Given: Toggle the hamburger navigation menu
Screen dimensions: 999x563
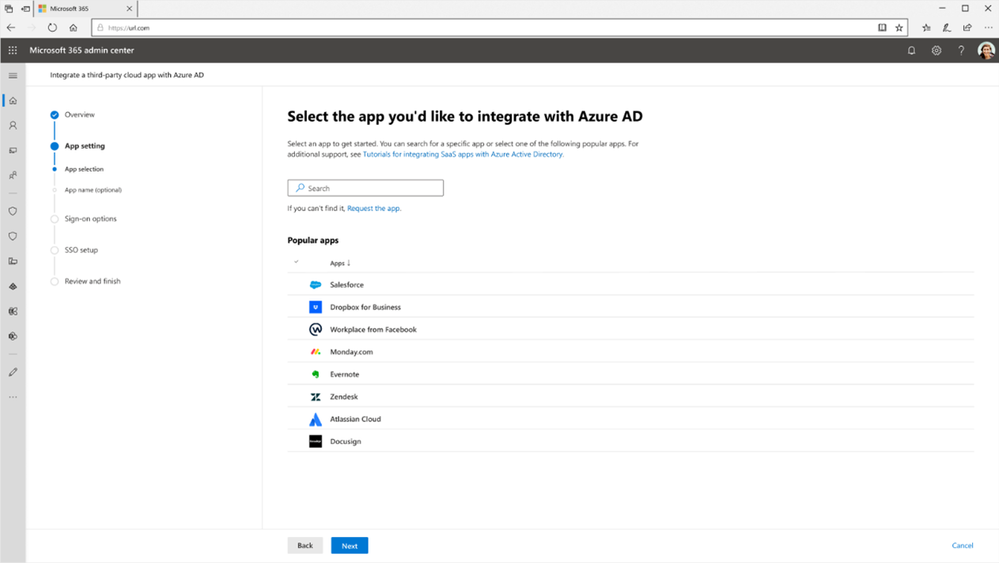Looking at the screenshot, I should 13,75.
